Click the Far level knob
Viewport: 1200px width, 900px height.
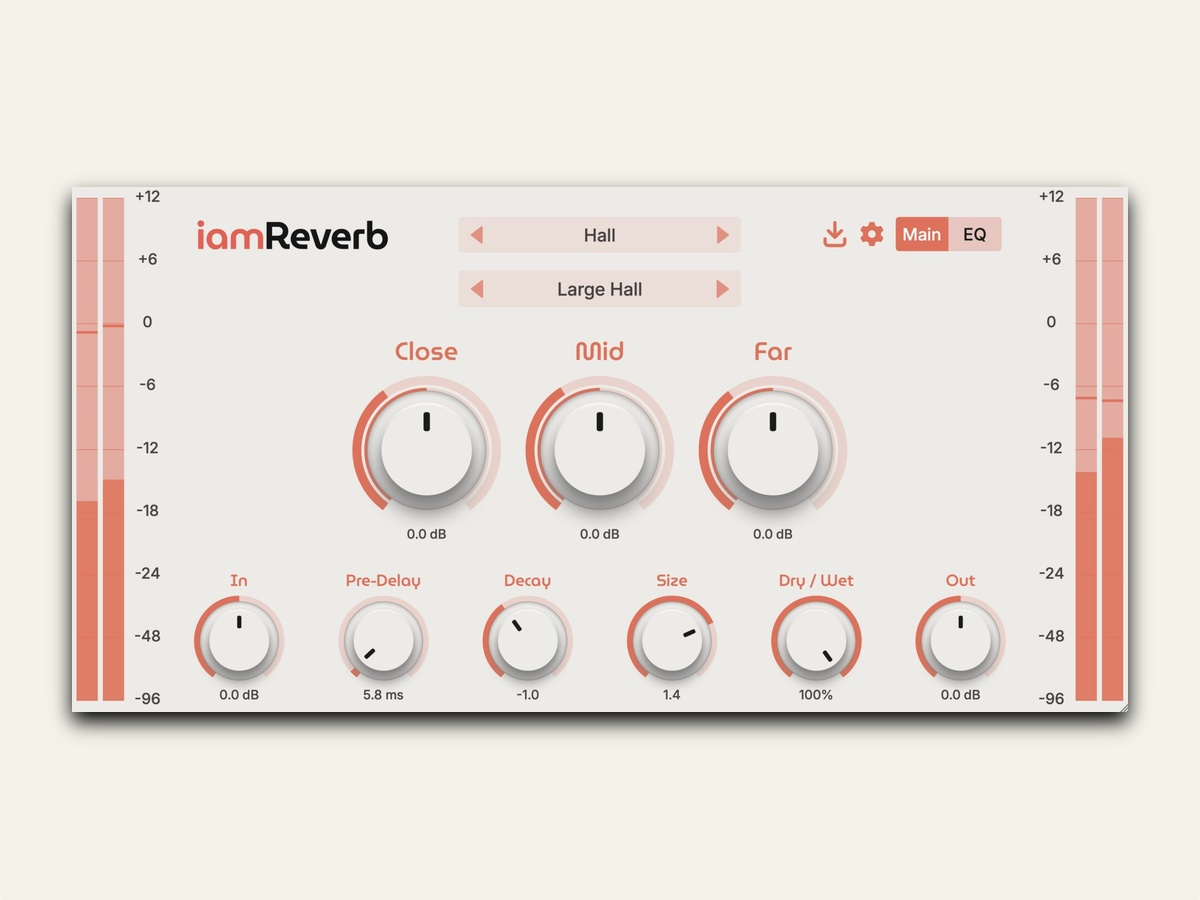point(773,448)
